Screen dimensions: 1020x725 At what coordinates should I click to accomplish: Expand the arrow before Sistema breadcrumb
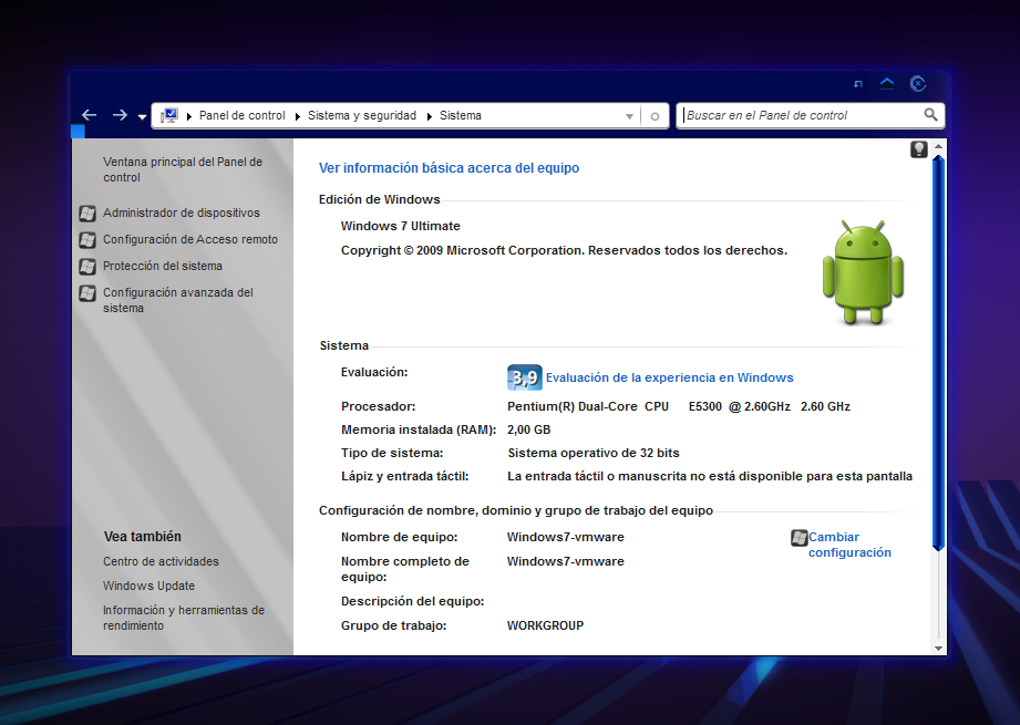(429, 116)
